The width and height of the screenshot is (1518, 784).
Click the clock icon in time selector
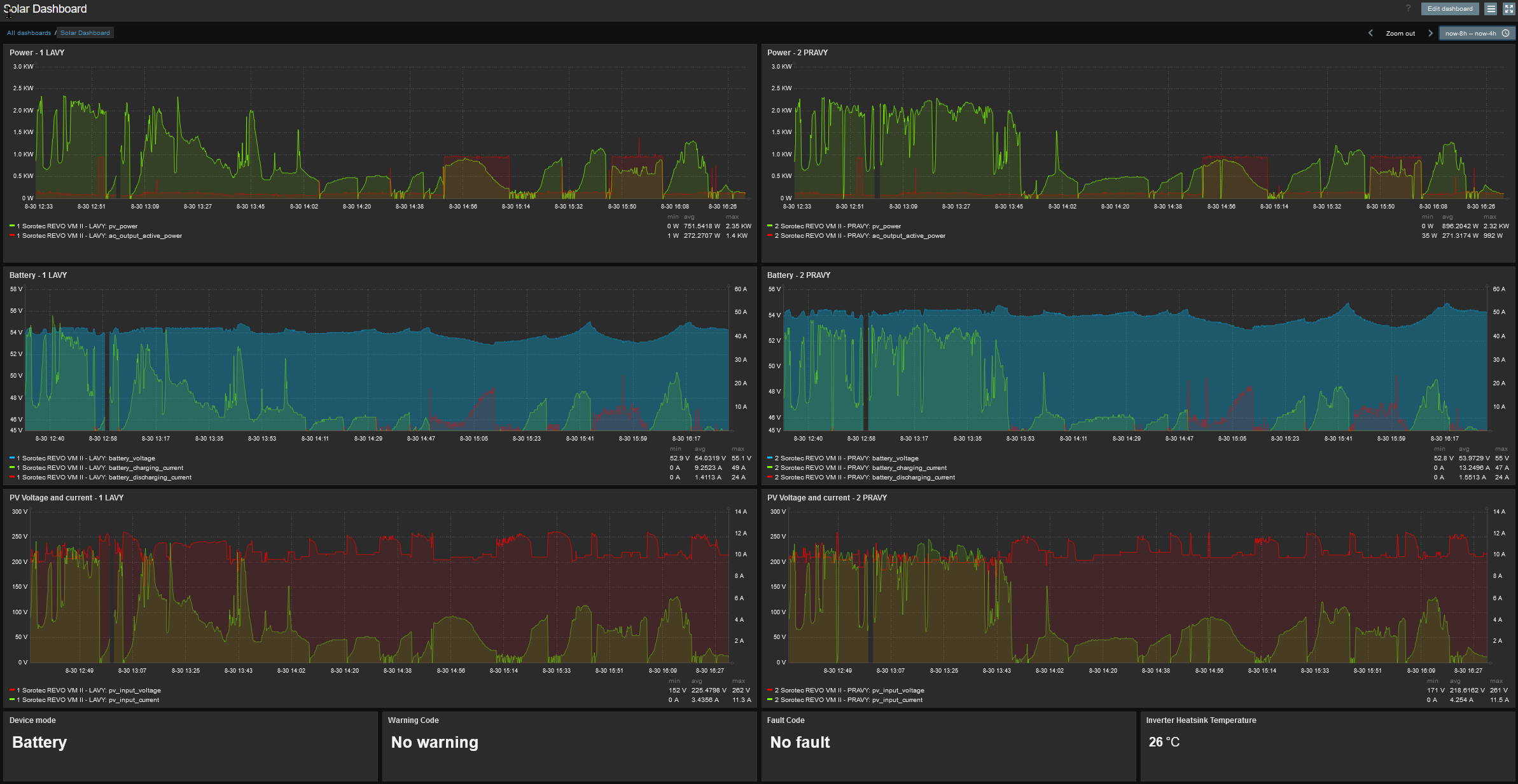(1505, 33)
